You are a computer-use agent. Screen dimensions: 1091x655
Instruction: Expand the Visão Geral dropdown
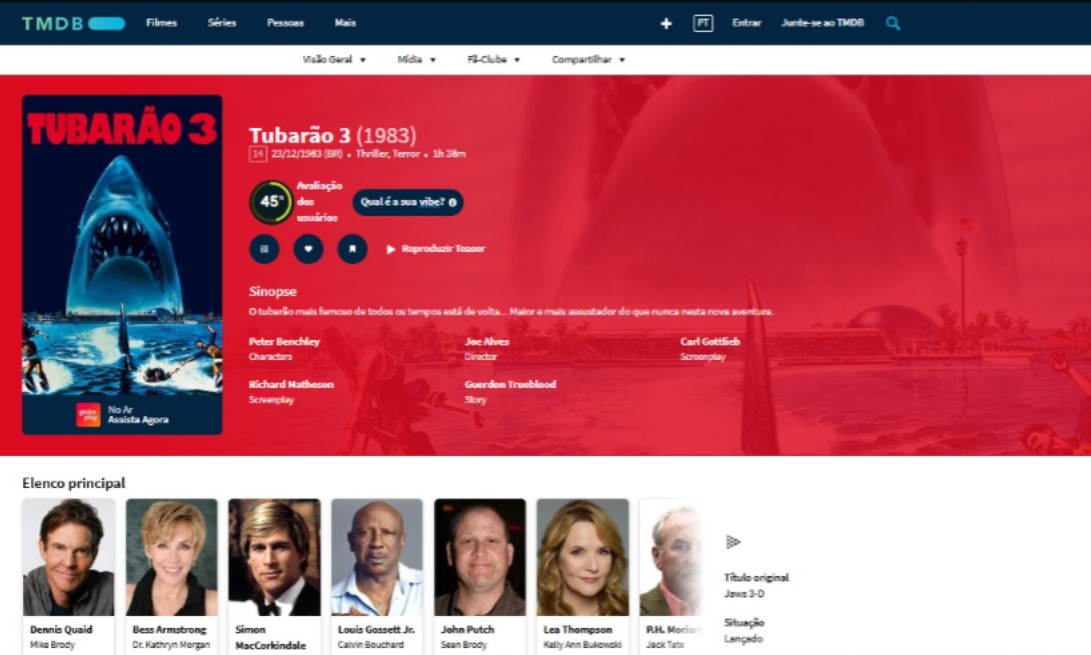(x=334, y=60)
